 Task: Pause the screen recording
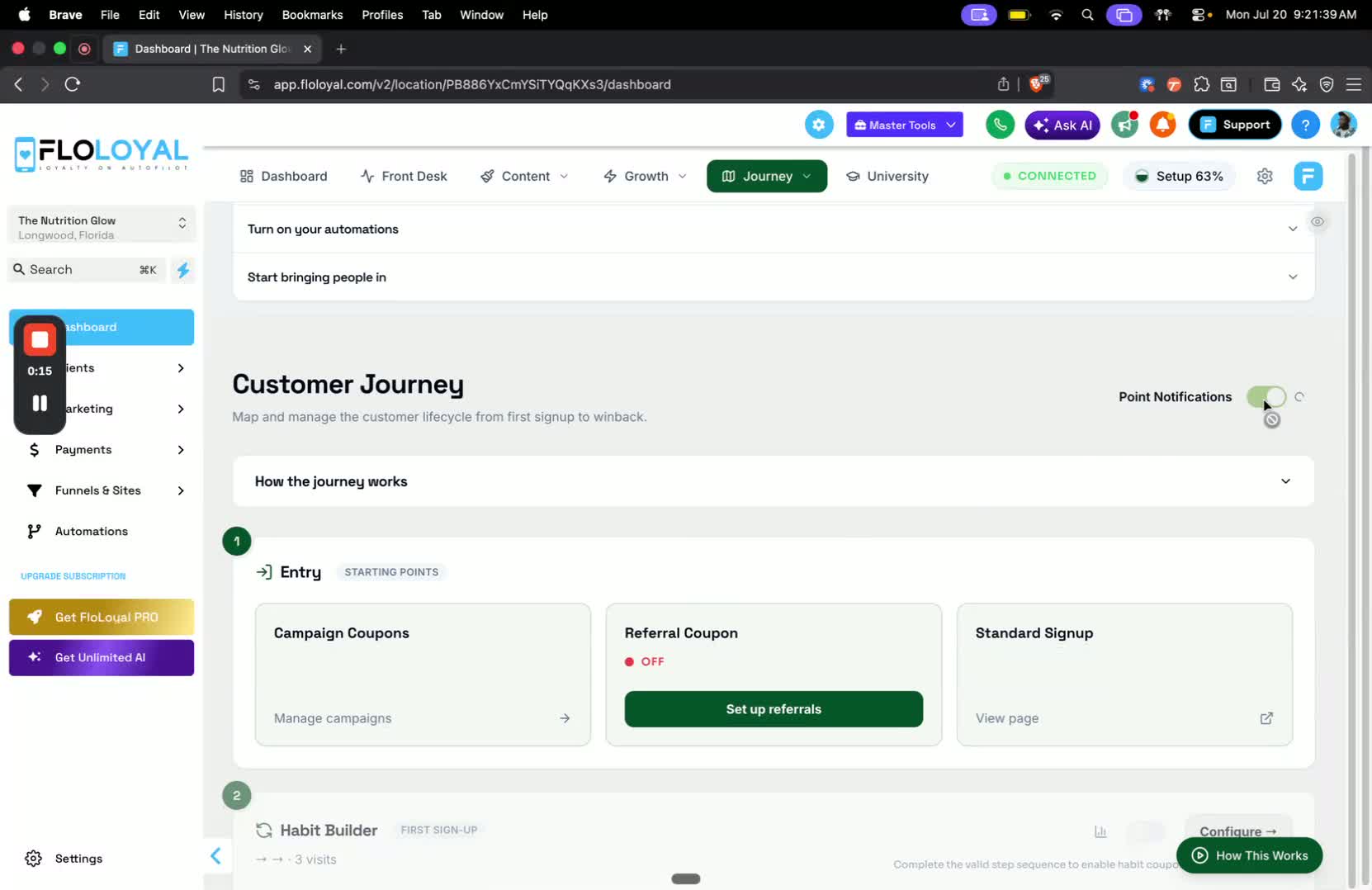point(40,403)
